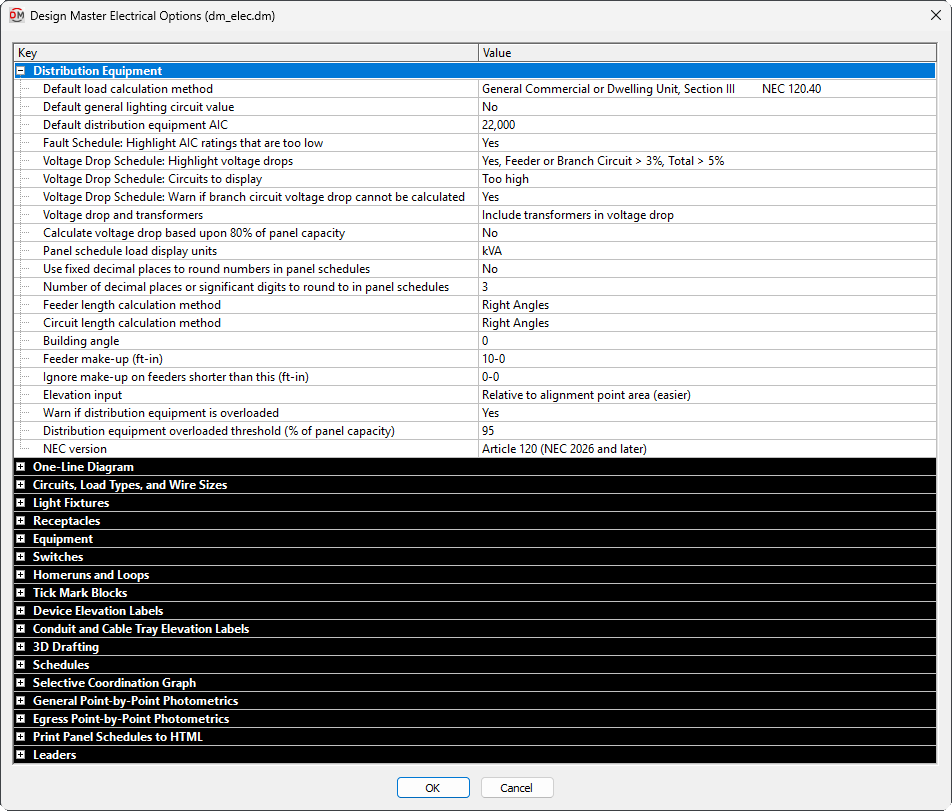952x811 pixels.
Task: Click OK to confirm options
Action: coord(433,788)
